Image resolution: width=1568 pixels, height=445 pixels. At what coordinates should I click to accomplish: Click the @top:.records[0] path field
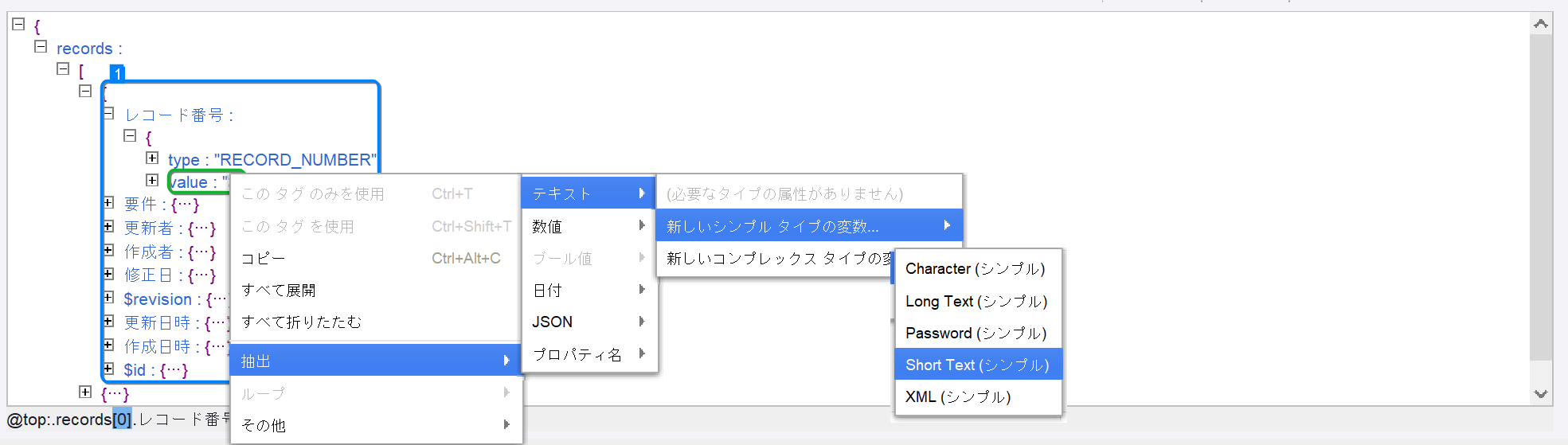coord(119,420)
